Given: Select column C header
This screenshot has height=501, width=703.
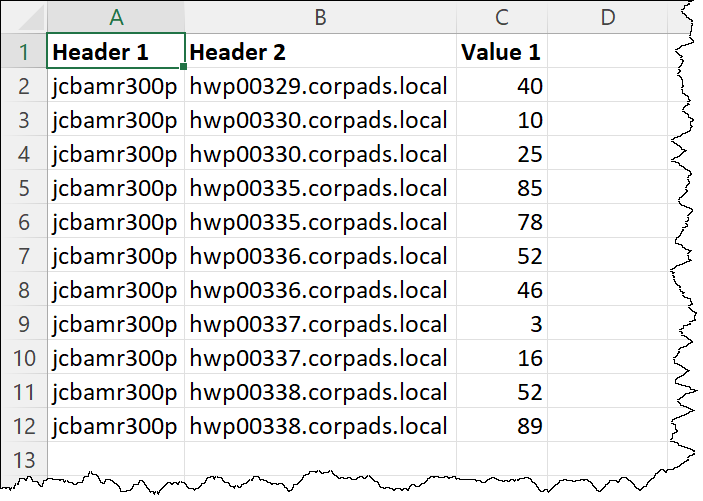Looking at the screenshot, I should pyautogui.click(x=502, y=17).
